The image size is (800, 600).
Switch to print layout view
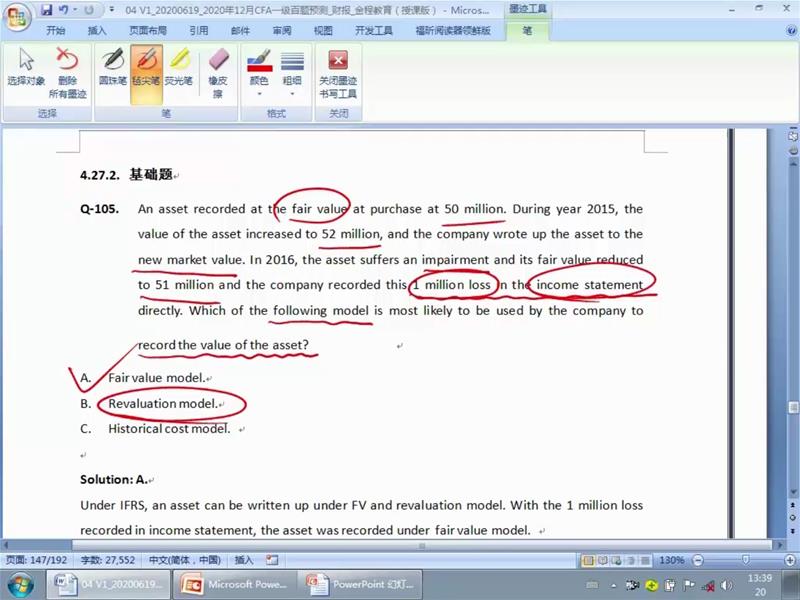pyautogui.click(x=588, y=561)
